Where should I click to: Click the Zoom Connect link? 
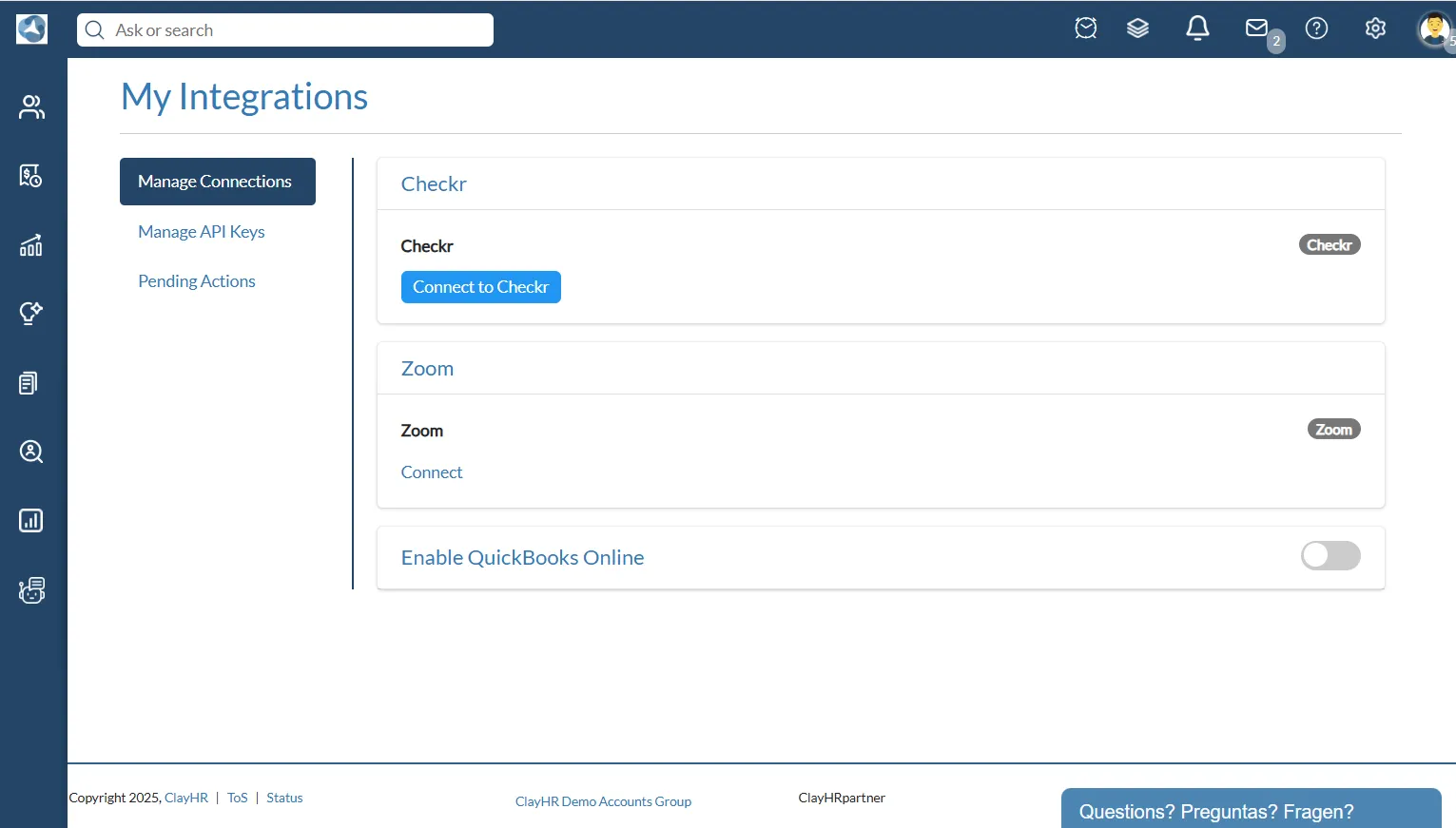432,472
